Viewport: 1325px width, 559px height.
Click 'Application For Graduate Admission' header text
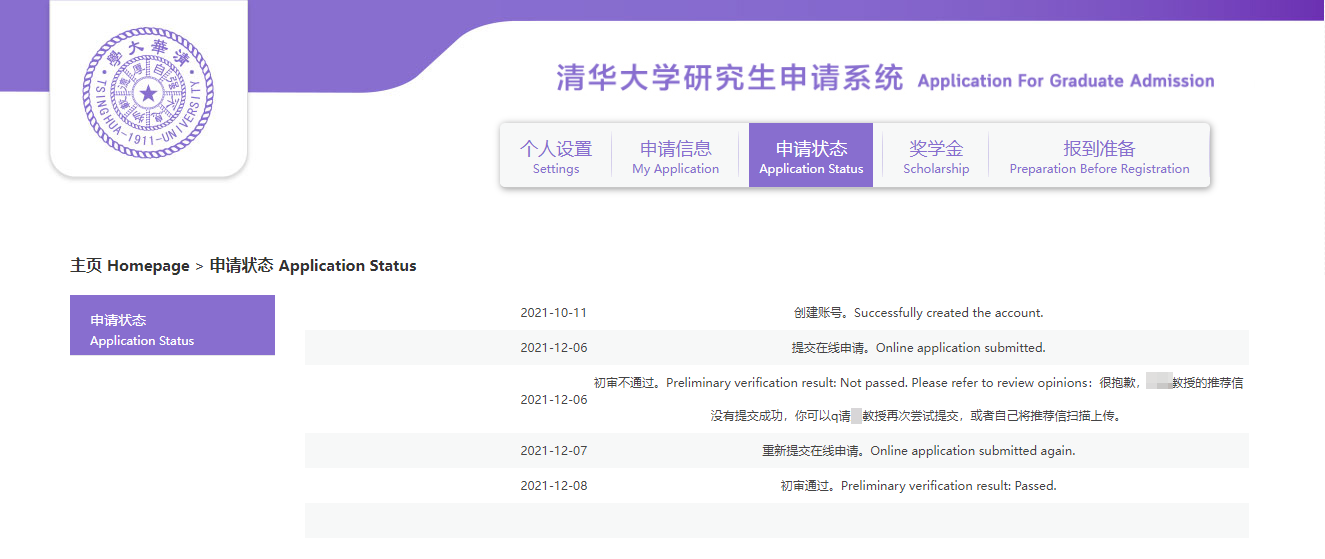1066,81
